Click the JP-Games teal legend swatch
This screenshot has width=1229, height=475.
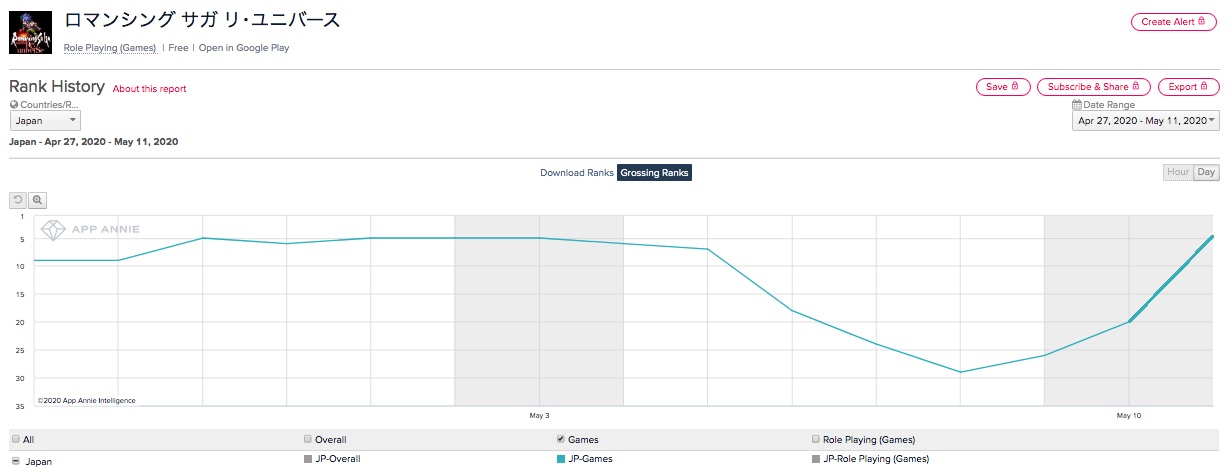tap(561, 459)
